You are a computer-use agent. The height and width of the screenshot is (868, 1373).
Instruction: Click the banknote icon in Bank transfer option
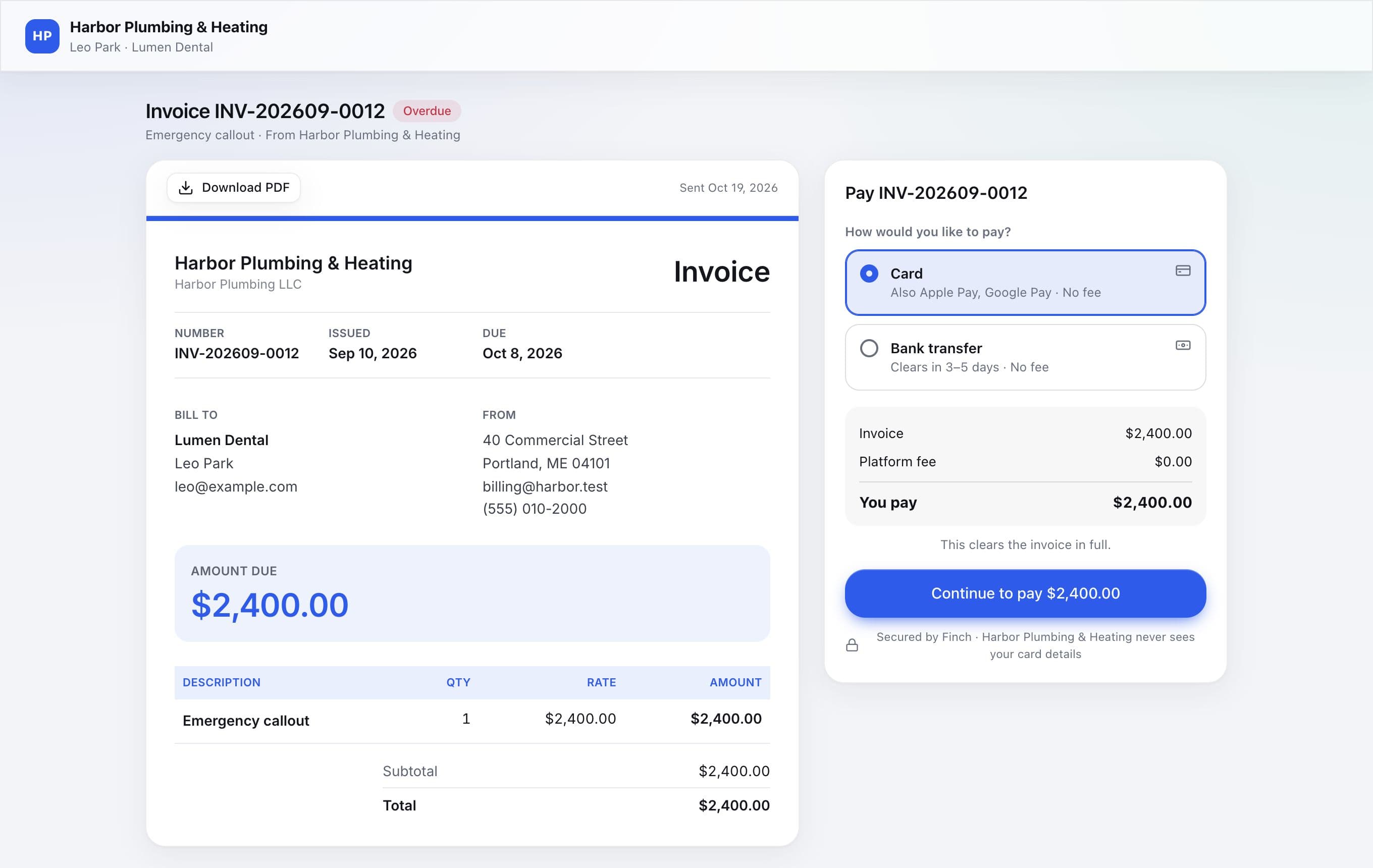click(x=1183, y=345)
